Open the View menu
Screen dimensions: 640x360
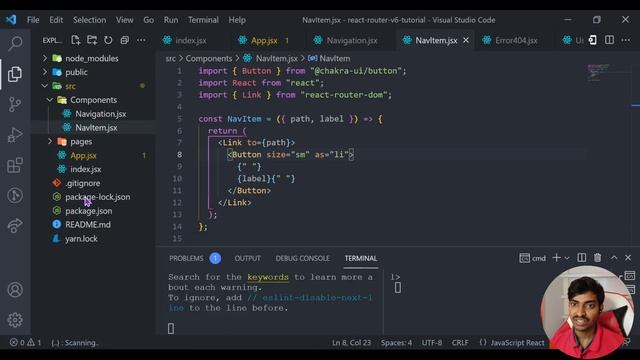point(124,20)
